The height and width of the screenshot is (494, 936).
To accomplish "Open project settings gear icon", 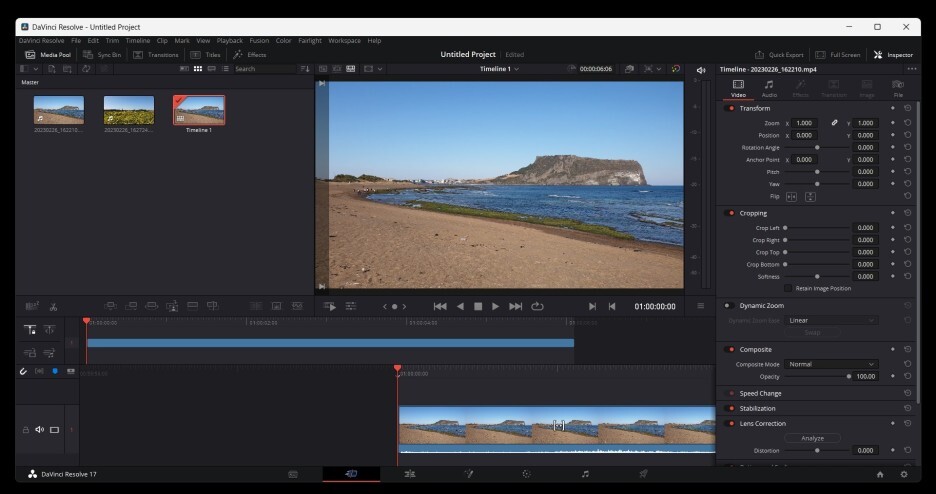I will (x=903, y=474).
